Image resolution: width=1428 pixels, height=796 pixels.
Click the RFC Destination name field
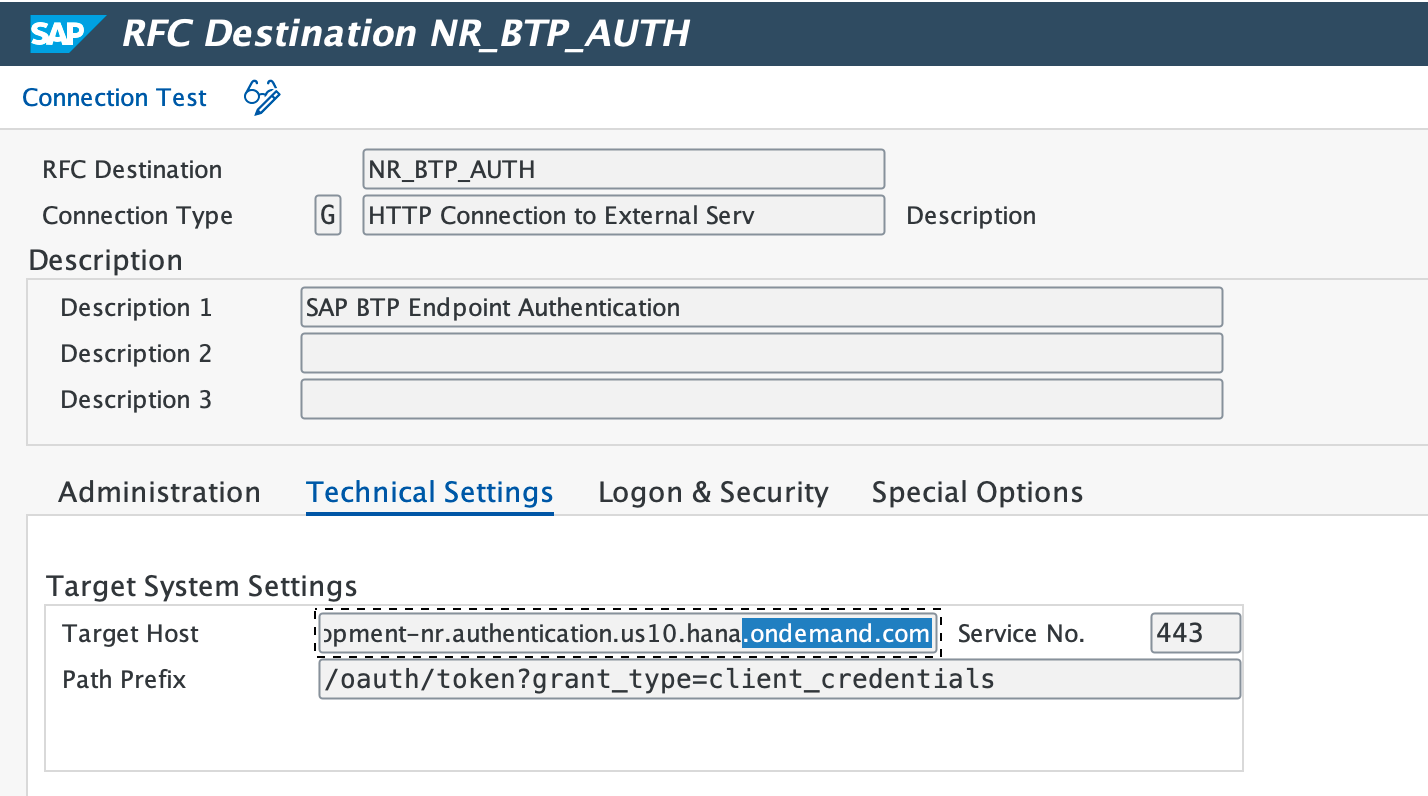(622, 169)
